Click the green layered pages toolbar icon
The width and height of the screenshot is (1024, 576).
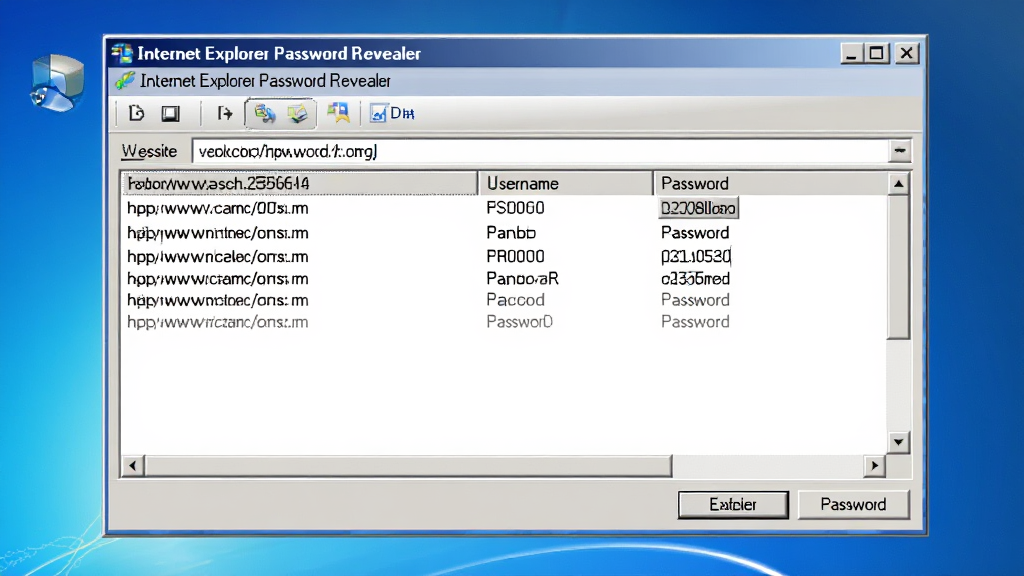pyautogui.click(x=298, y=114)
